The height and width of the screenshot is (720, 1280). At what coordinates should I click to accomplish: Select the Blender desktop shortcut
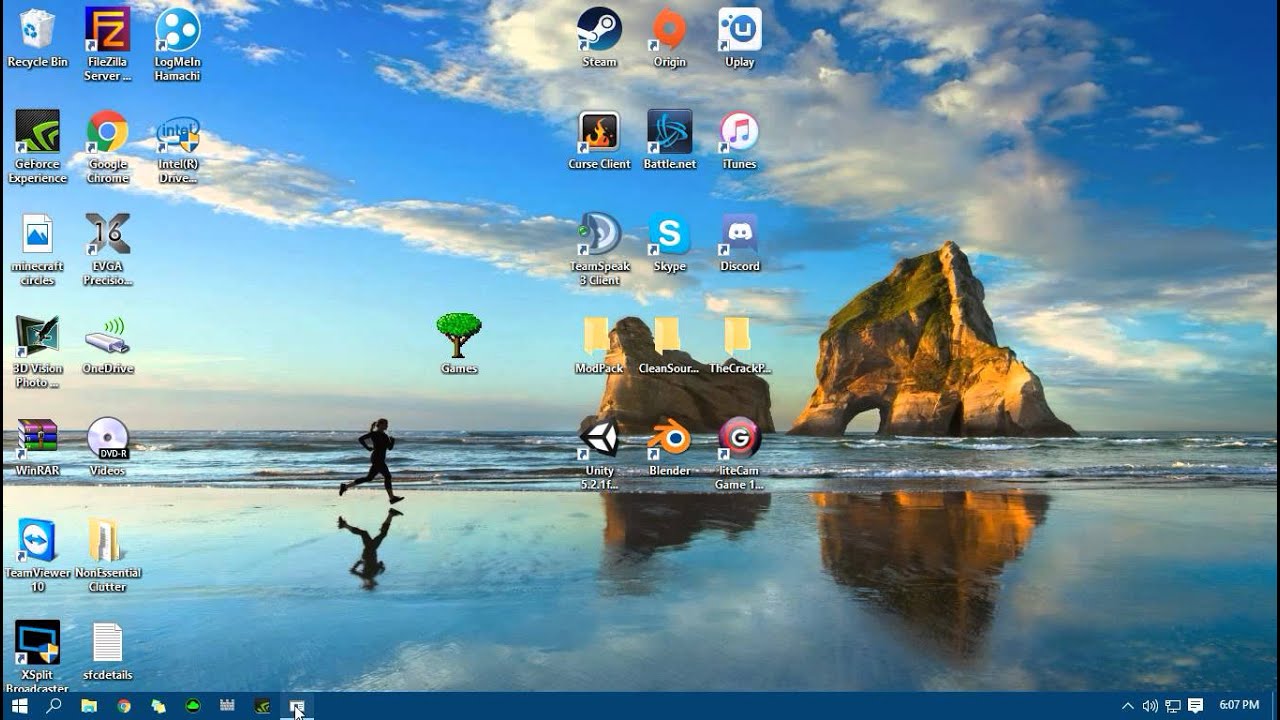click(x=670, y=447)
